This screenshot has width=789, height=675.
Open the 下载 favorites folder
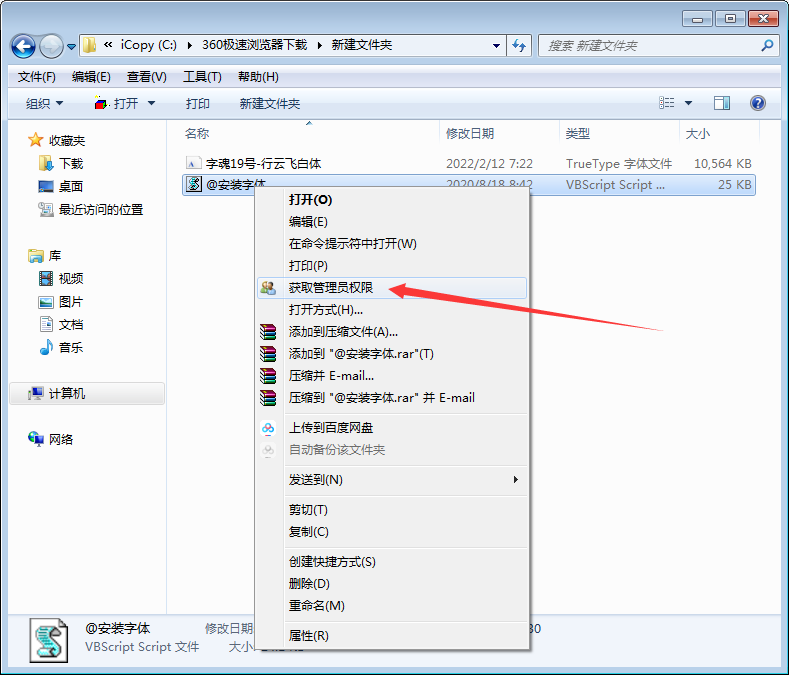pos(70,163)
